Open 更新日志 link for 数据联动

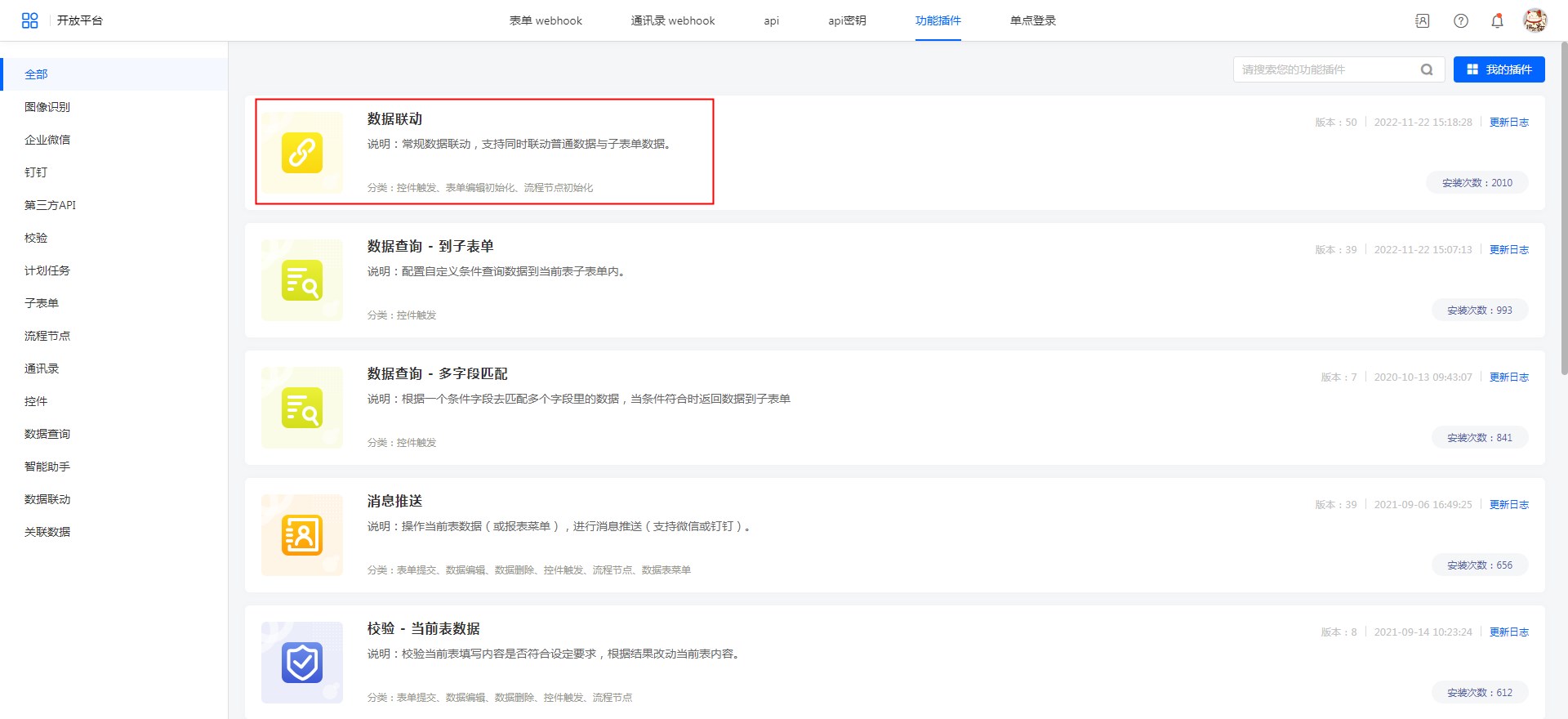[x=1508, y=123]
